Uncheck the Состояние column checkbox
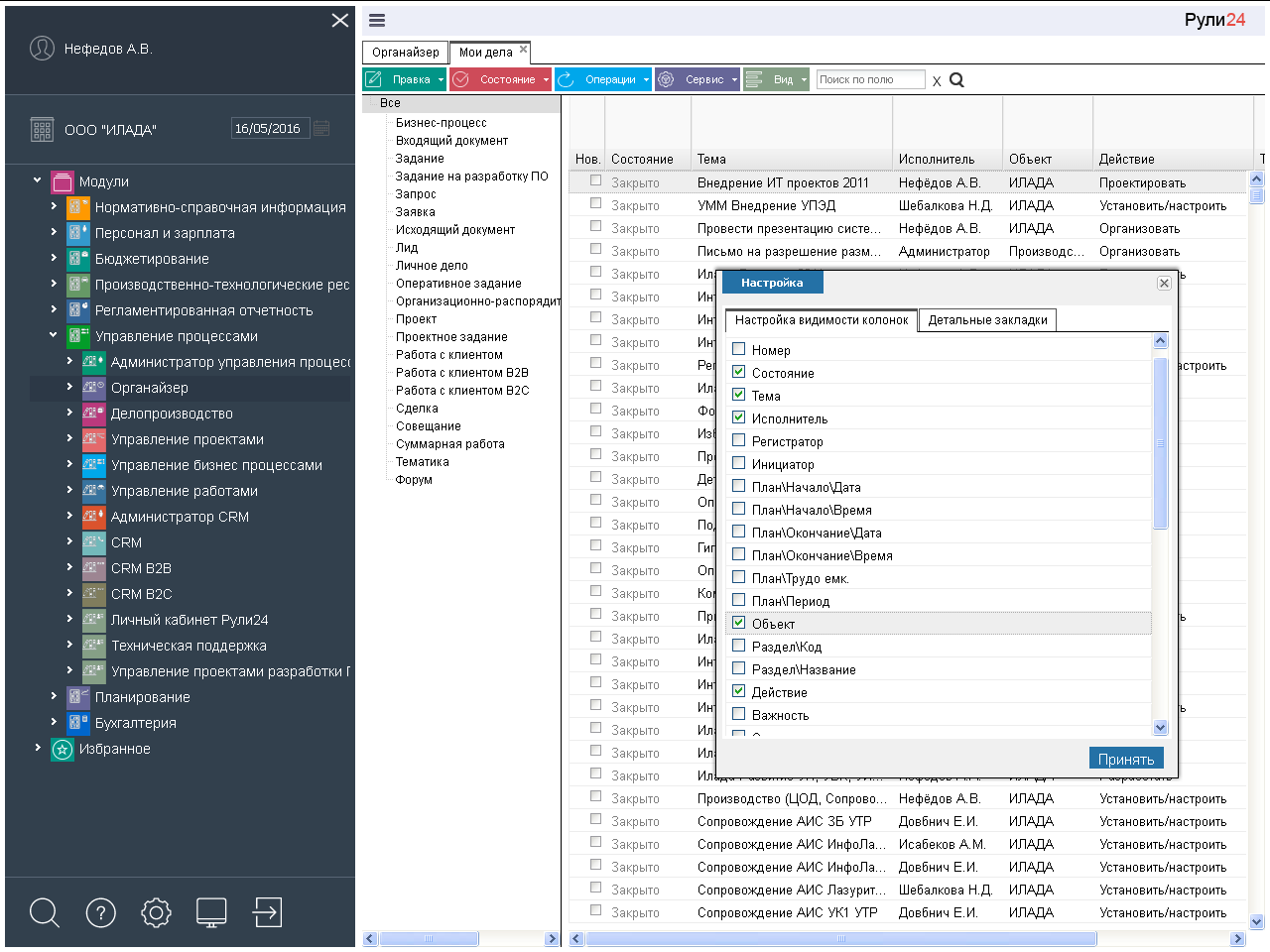1270x952 pixels. click(738, 372)
